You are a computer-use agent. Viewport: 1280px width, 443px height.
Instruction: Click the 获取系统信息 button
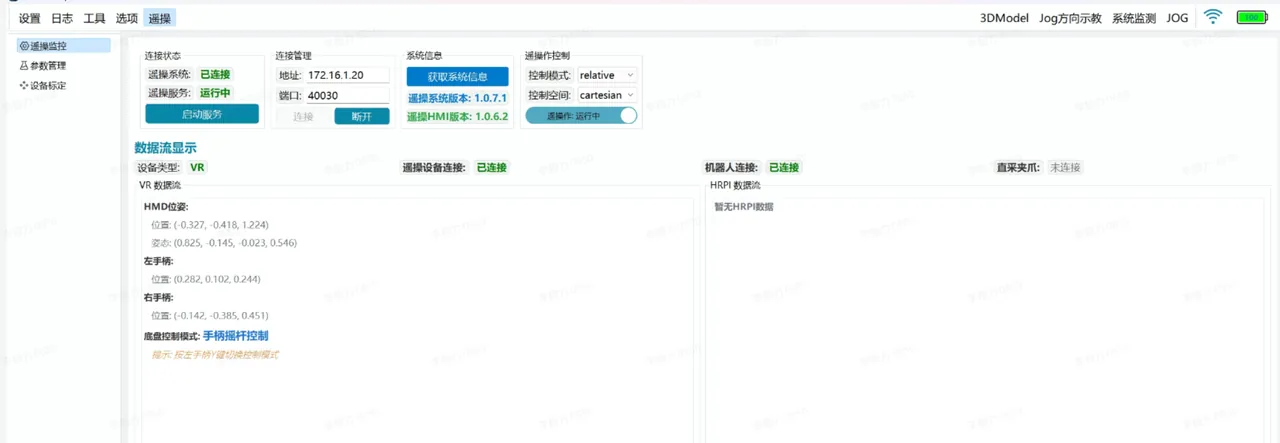point(457,77)
